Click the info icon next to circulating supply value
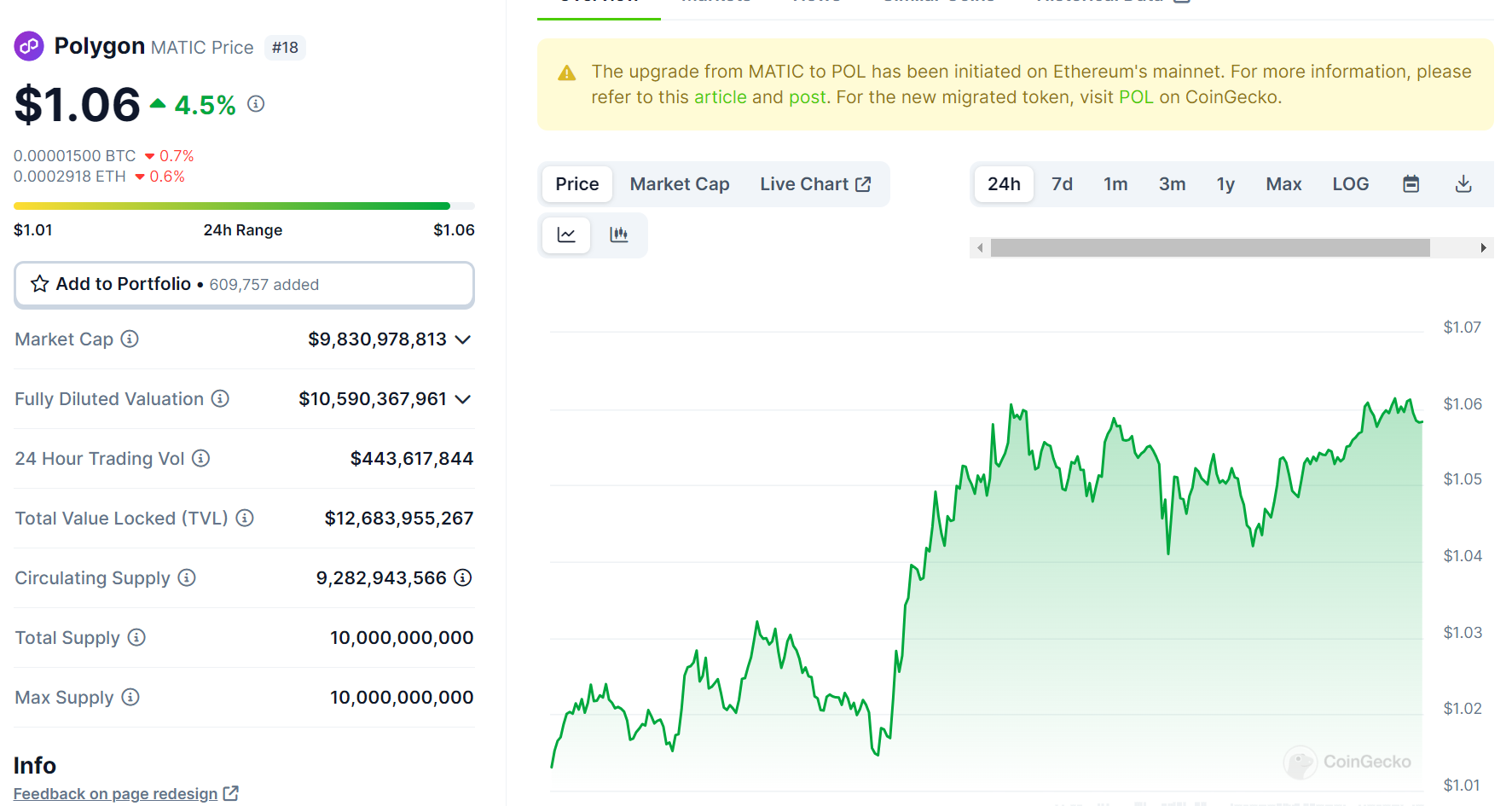 [463, 578]
